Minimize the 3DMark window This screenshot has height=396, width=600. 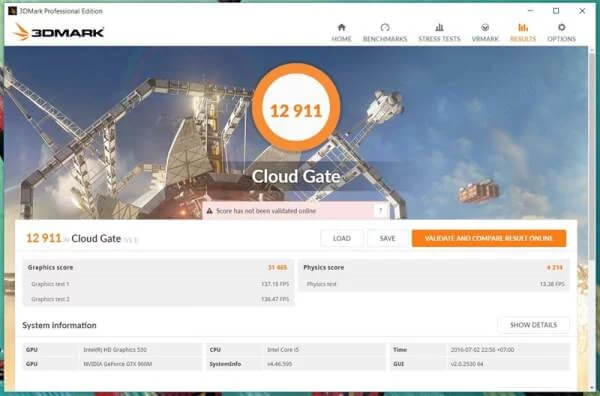[x=530, y=11]
